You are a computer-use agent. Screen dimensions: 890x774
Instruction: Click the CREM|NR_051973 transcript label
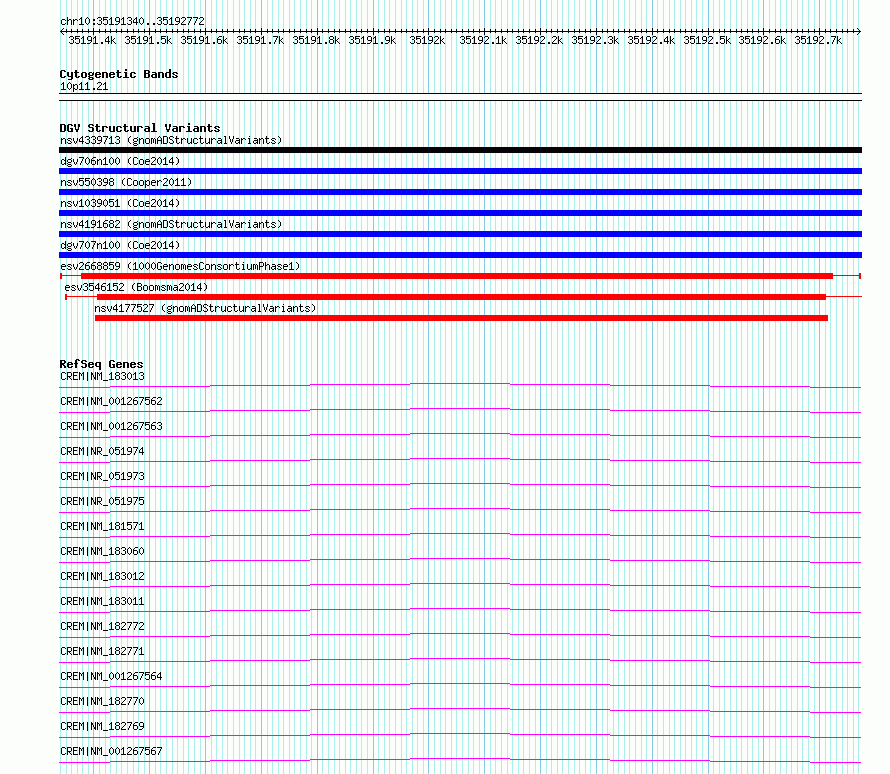[102, 476]
